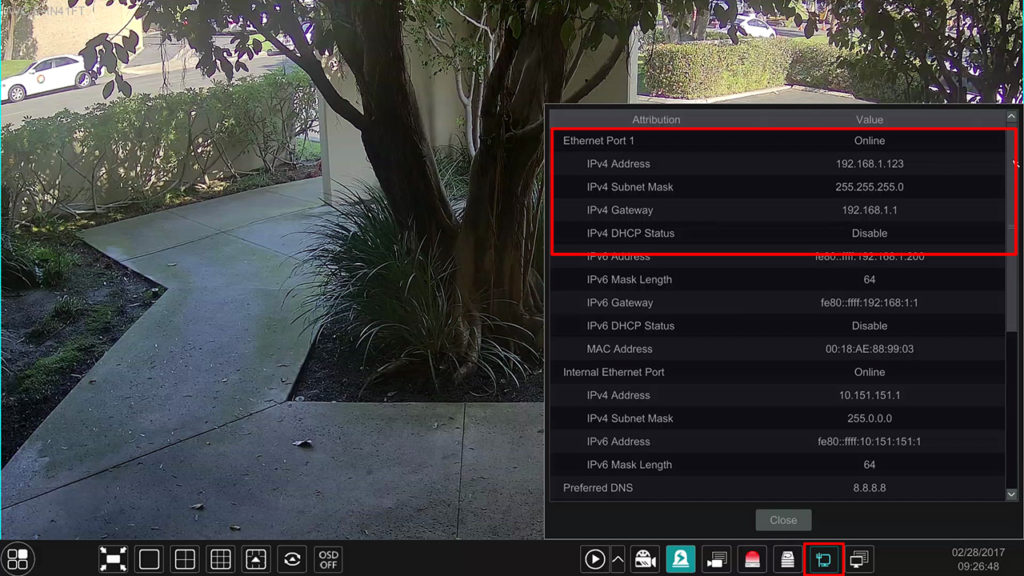Open the record status icon
This screenshot has height=576, width=1024.
click(x=716, y=559)
